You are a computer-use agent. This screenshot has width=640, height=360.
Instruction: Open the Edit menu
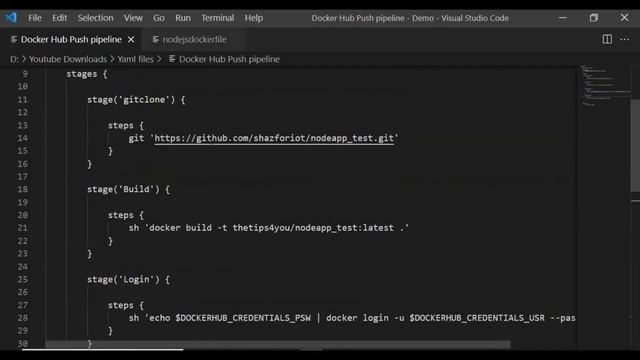coord(59,18)
